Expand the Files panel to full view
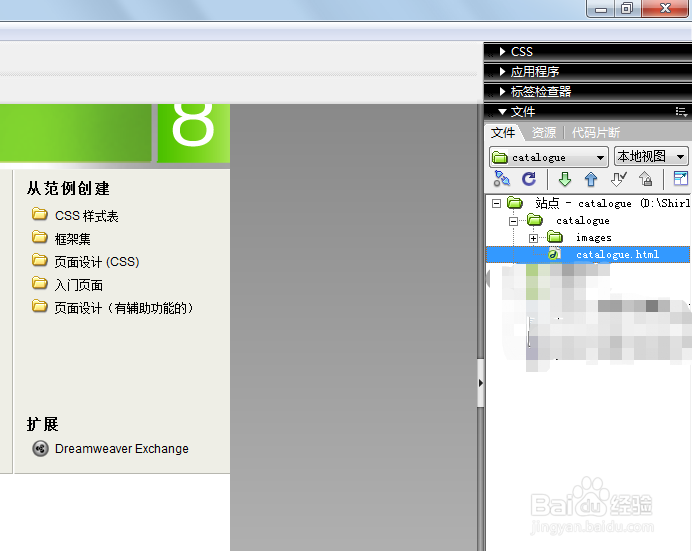 pyautogui.click(x=681, y=179)
